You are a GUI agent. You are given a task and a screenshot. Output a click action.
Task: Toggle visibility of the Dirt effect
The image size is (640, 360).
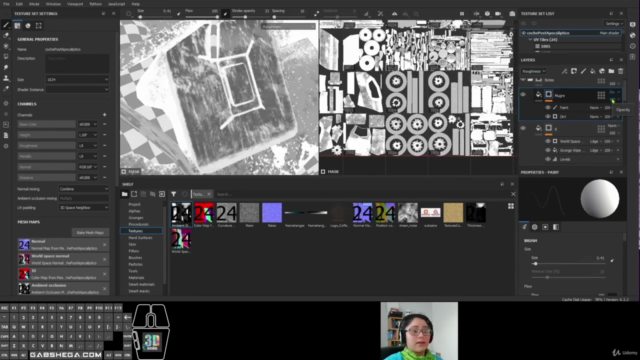click(548, 117)
